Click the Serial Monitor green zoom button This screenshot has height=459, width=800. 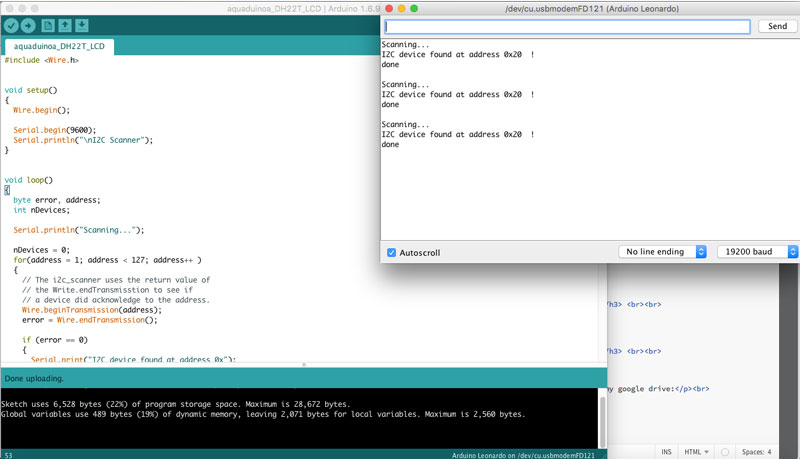(x=414, y=9)
